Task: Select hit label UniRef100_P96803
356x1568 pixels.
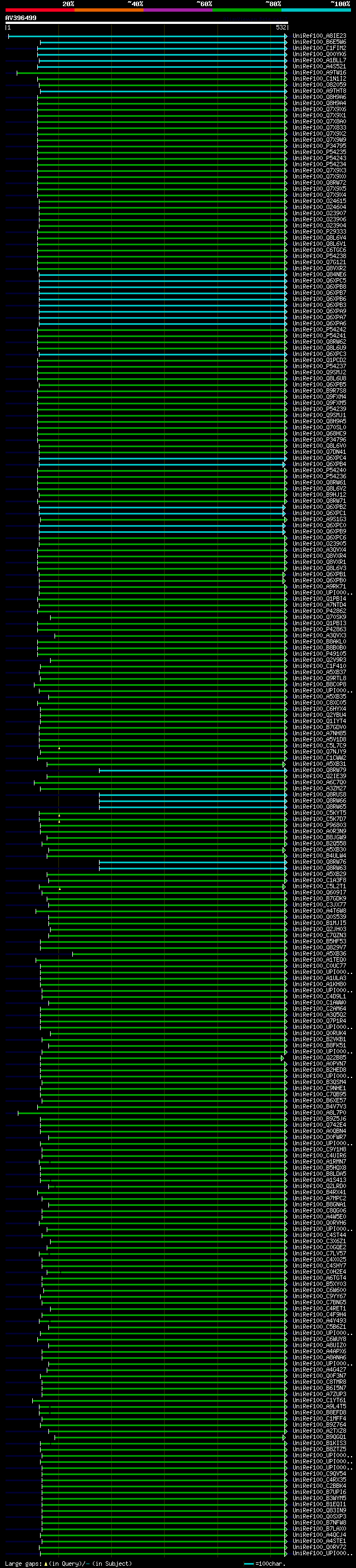Action: [319, 825]
